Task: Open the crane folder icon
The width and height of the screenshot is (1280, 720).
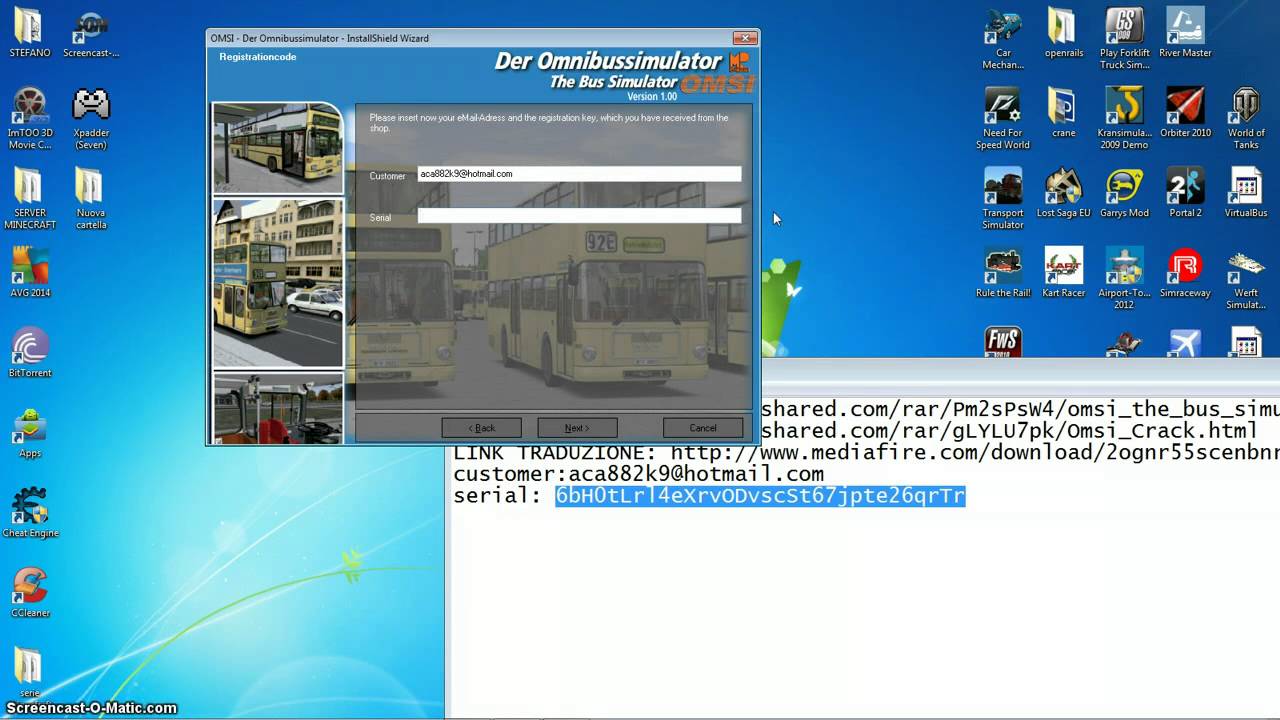Action: point(1064,113)
